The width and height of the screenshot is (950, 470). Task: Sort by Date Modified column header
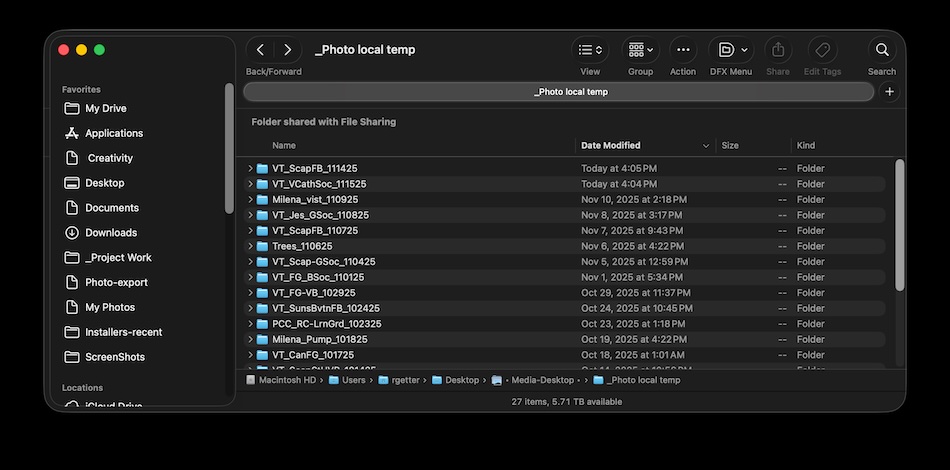point(611,145)
